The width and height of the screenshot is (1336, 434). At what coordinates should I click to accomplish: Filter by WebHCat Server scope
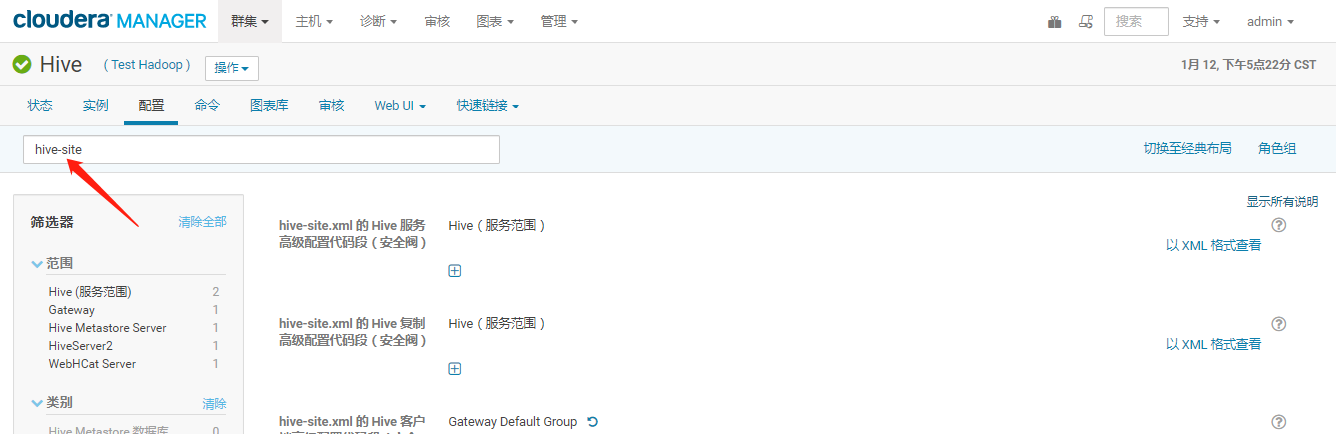point(92,364)
